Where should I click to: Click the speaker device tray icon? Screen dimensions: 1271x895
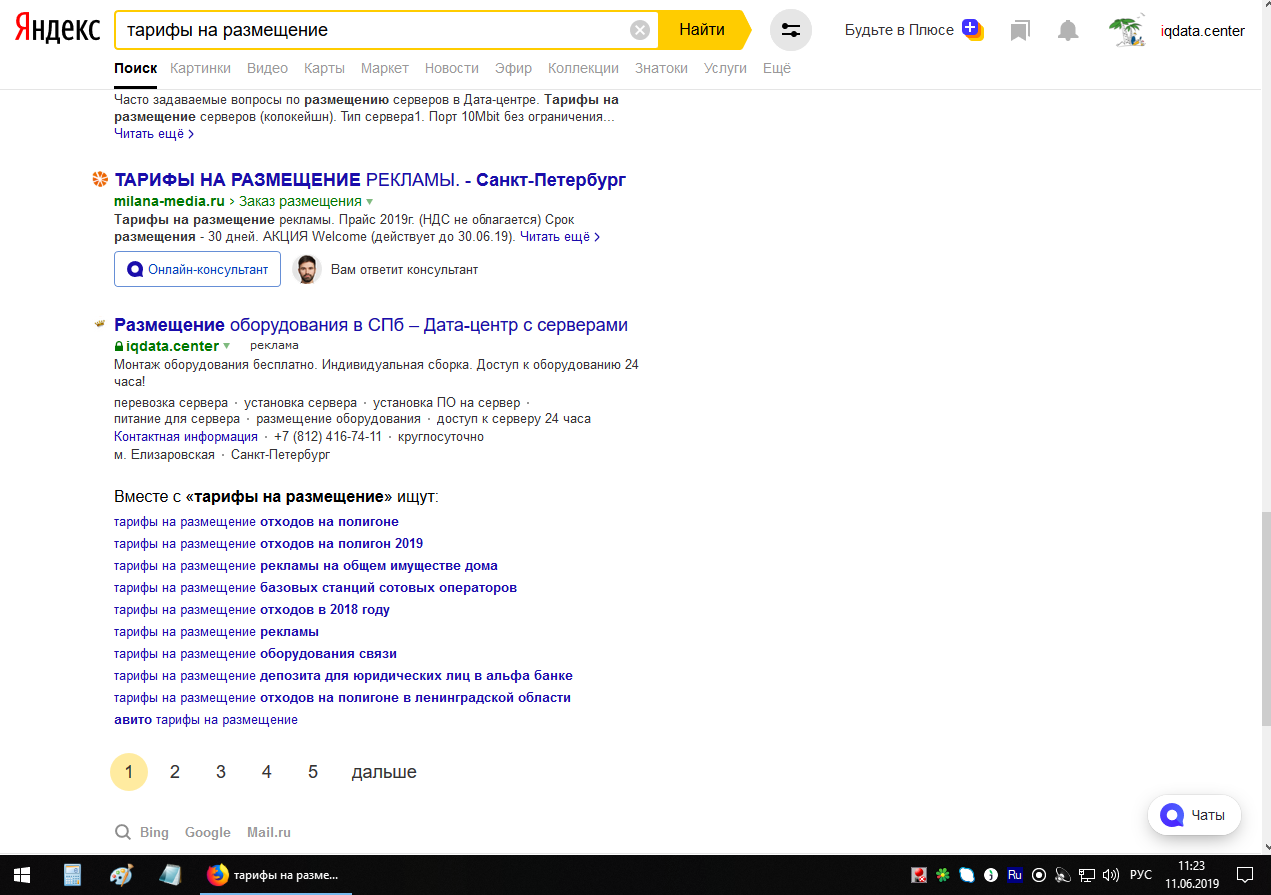click(x=1063, y=875)
